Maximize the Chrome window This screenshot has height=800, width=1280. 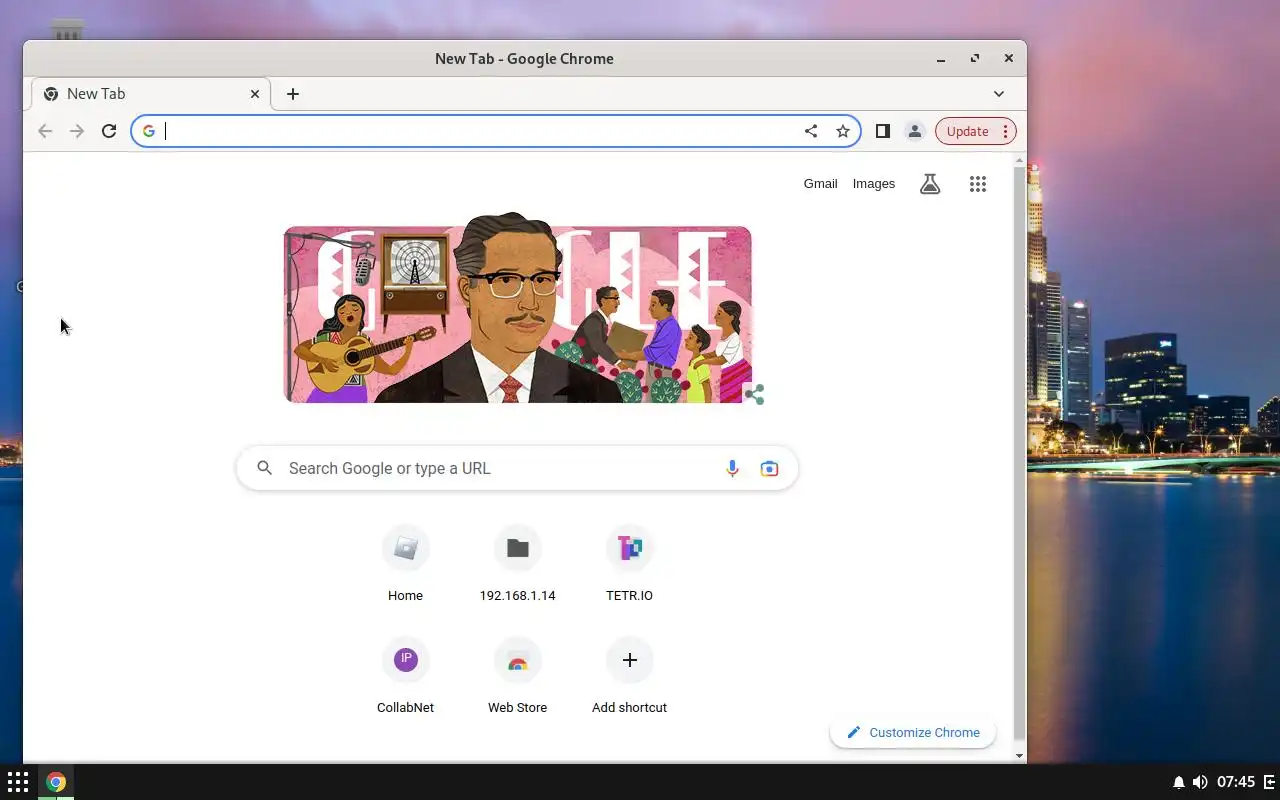[x=975, y=59]
